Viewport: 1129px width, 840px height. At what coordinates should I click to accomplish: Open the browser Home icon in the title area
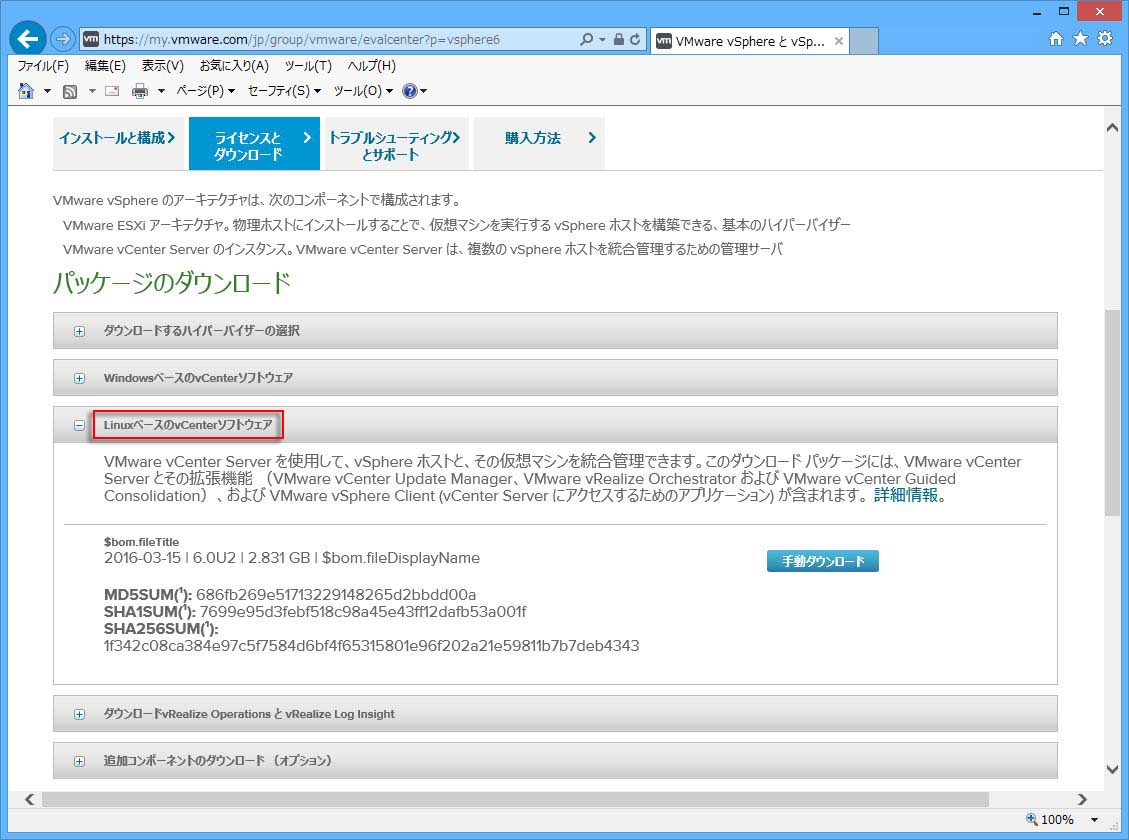1056,39
